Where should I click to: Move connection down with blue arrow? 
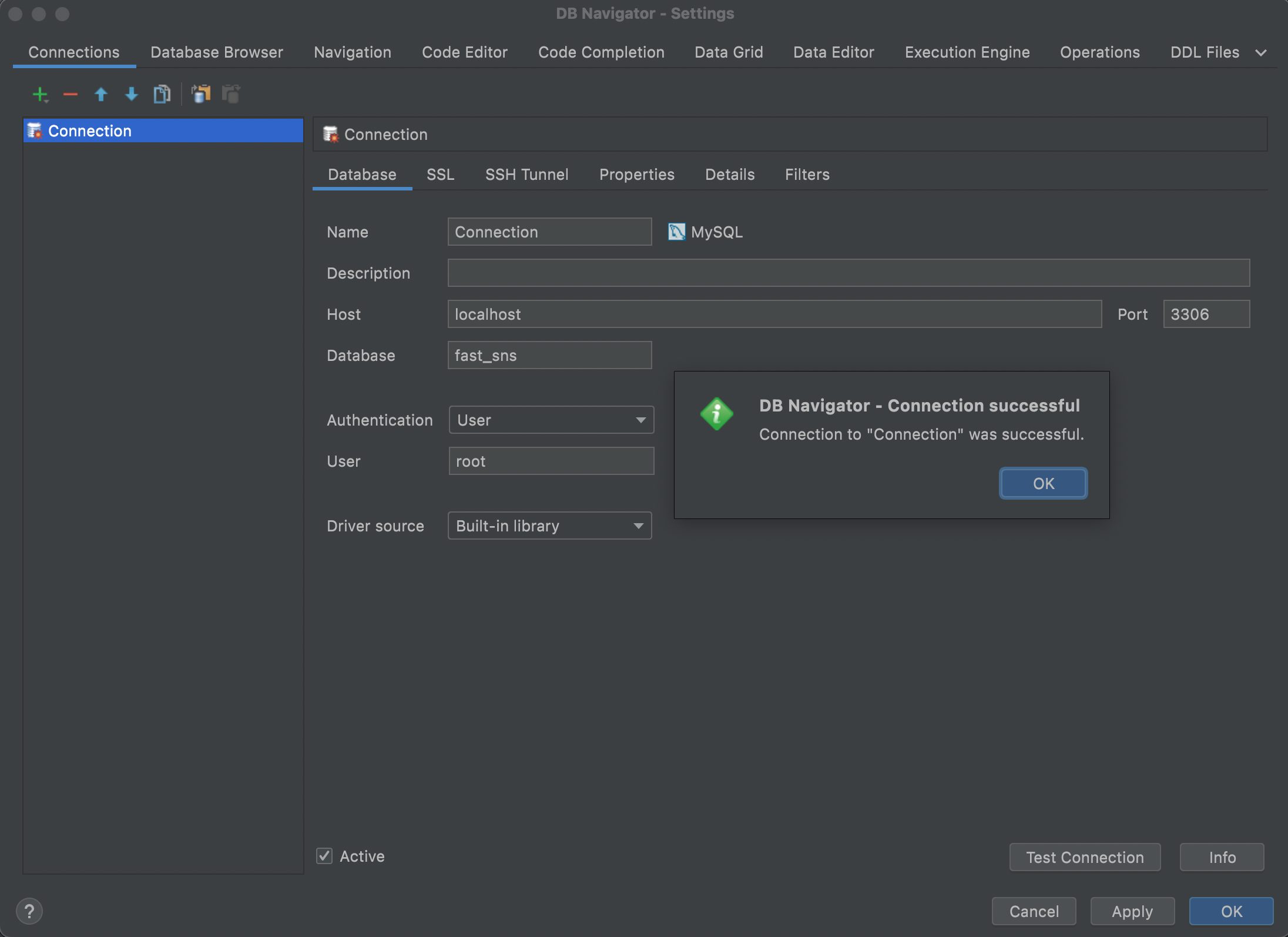(x=132, y=94)
